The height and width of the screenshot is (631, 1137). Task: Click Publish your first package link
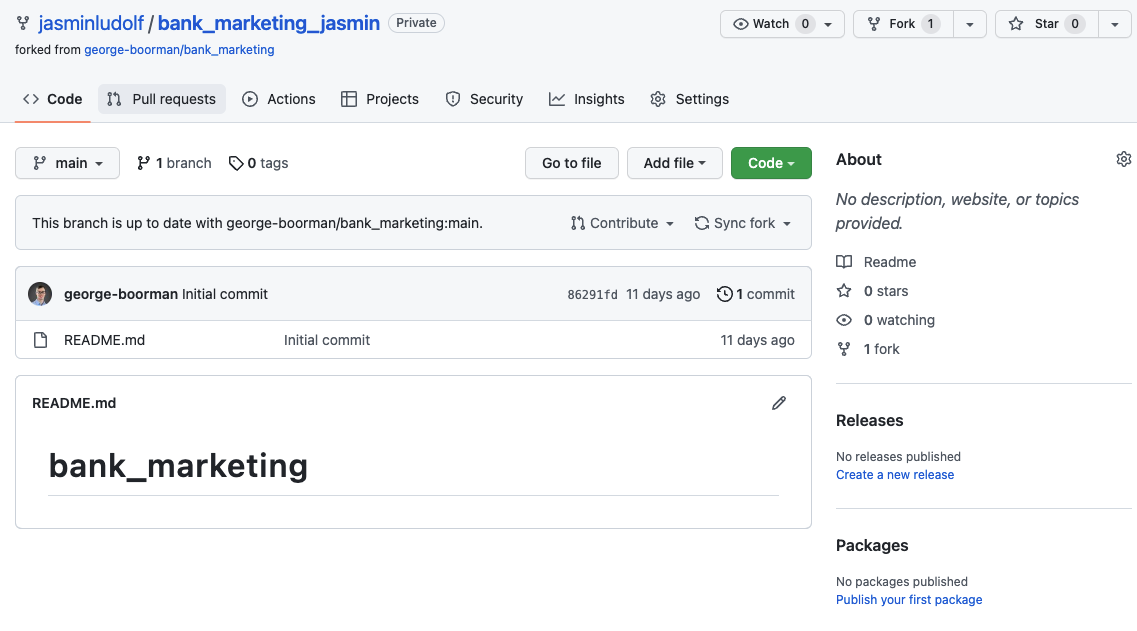coord(909,600)
